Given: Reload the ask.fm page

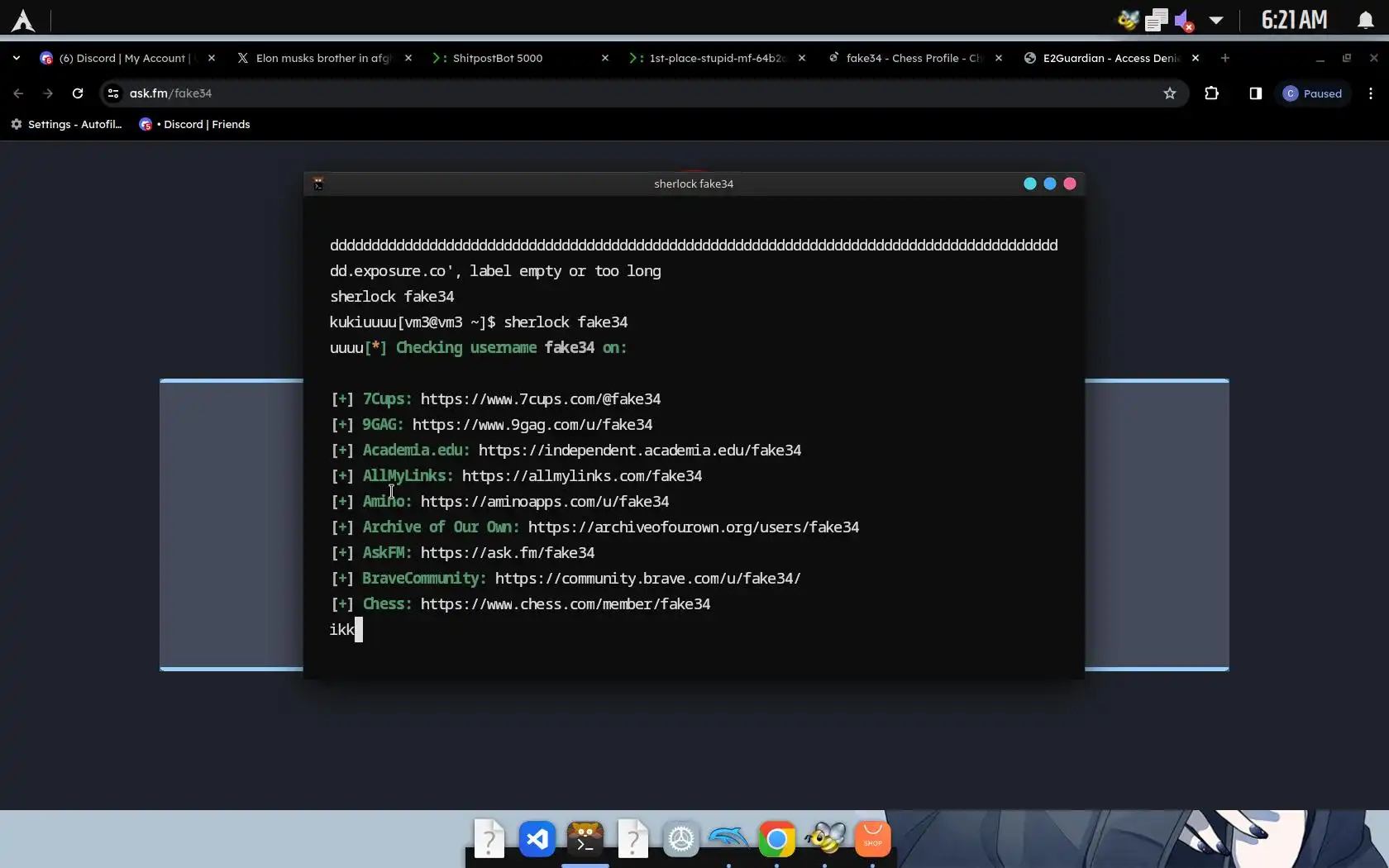Looking at the screenshot, I should [x=78, y=93].
